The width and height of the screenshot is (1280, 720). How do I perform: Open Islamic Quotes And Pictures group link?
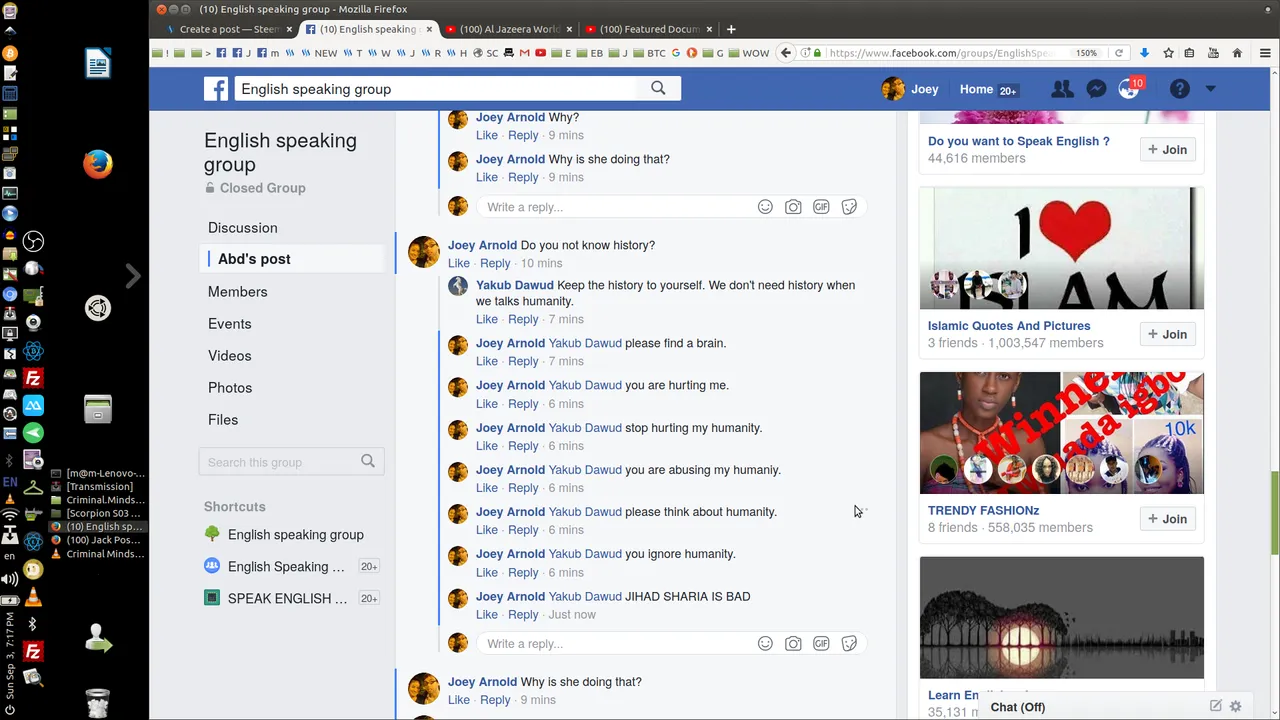1009,326
